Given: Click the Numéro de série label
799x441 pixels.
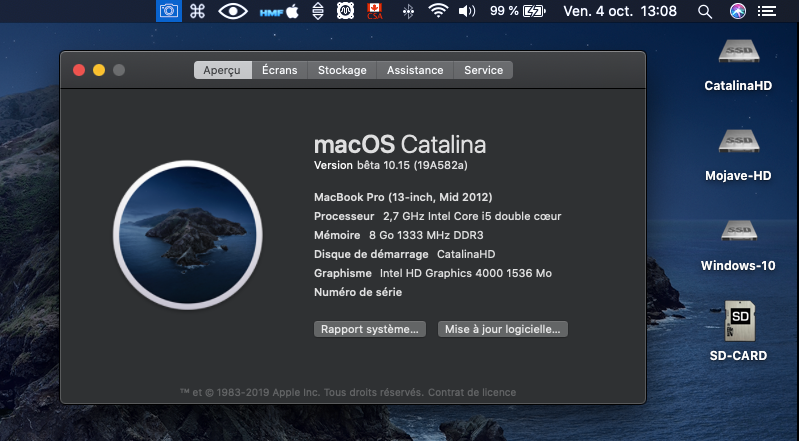Looking at the screenshot, I should tap(358, 292).
